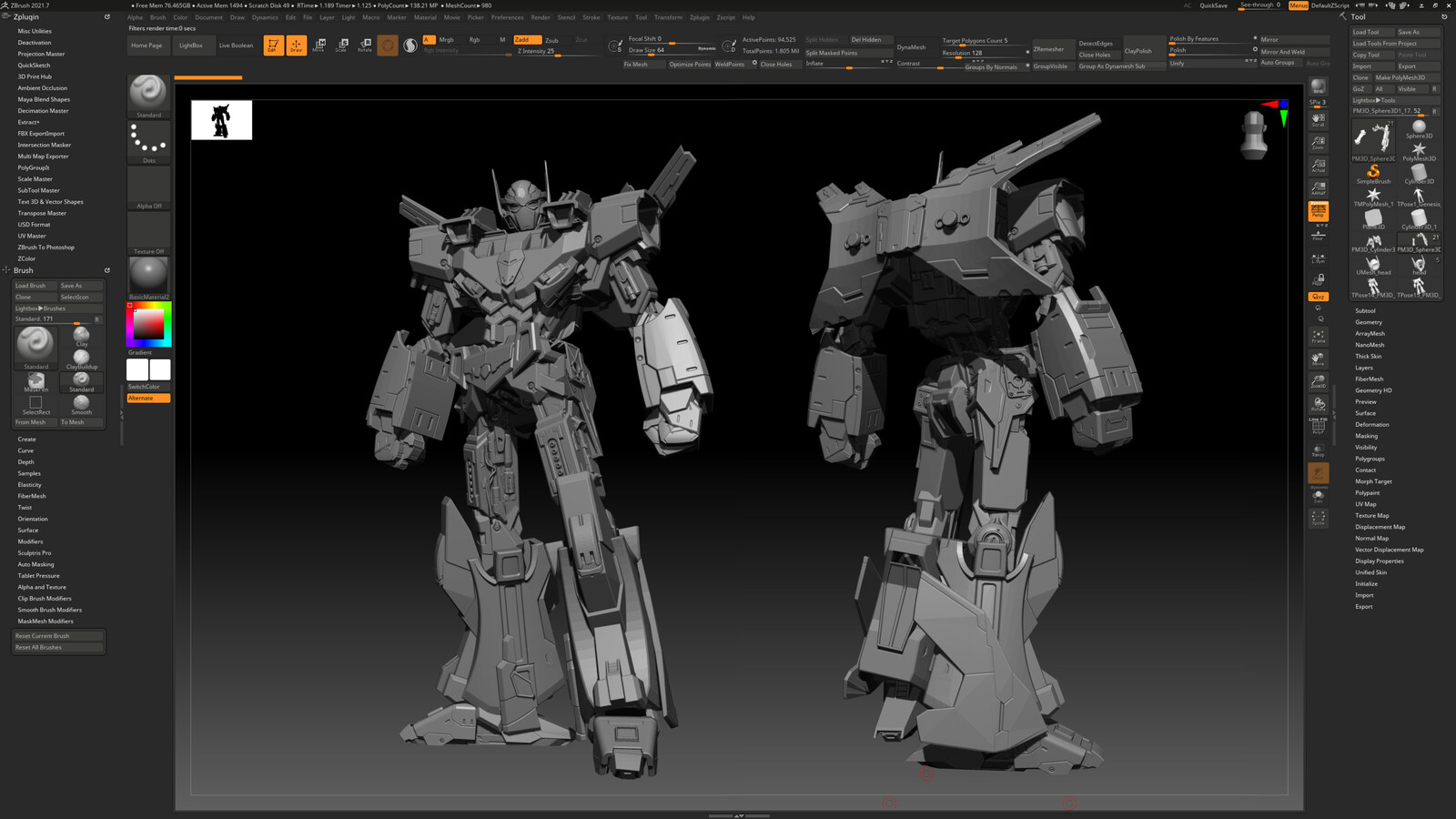Select the TMPolyMesh_1 tool

[x=1373, y=197]
